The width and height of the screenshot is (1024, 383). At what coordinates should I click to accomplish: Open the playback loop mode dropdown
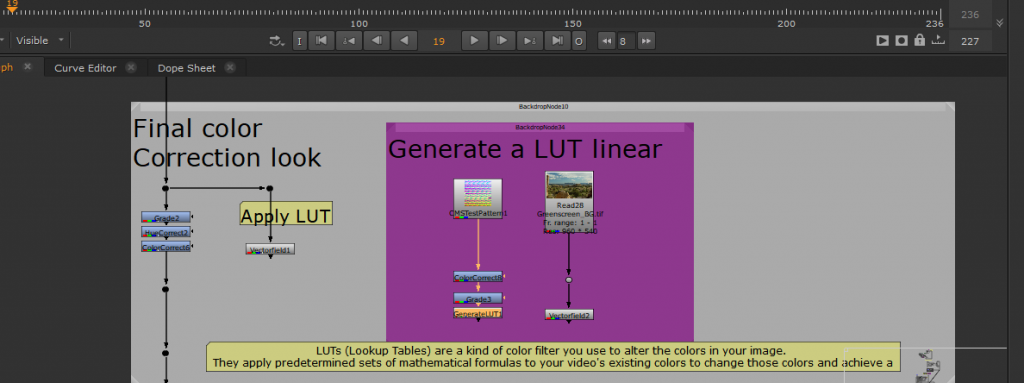[277, 41]
